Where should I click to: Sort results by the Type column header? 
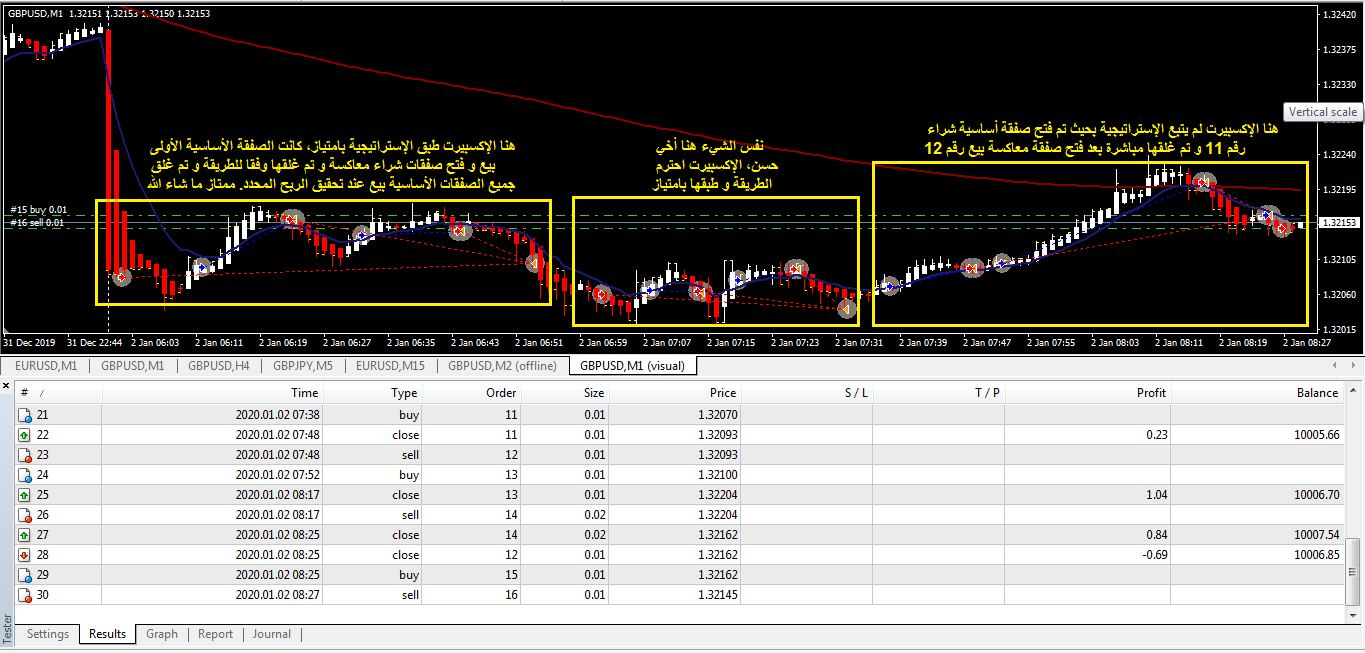coord(404,393)
